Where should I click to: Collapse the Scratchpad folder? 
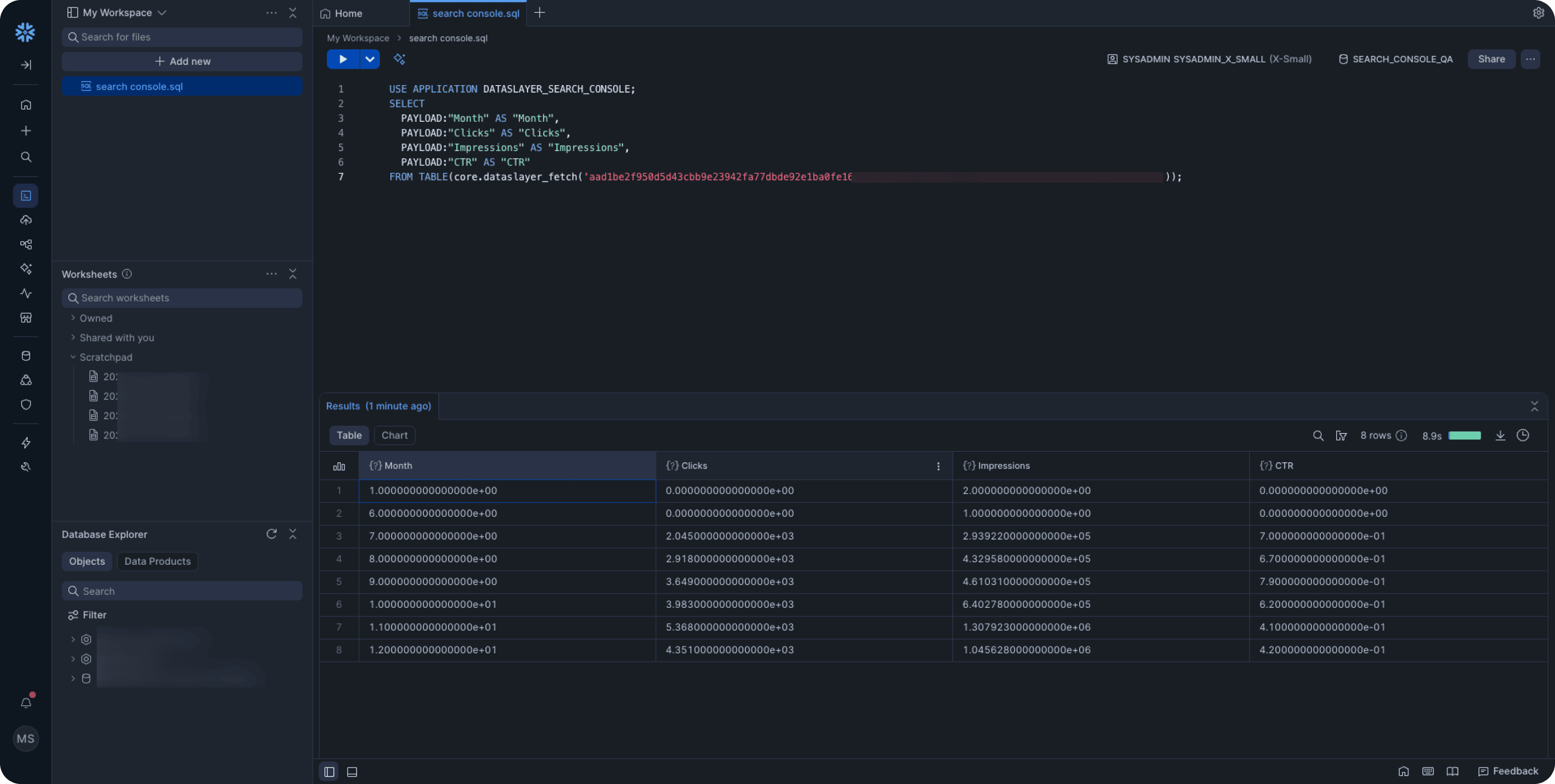105,357
